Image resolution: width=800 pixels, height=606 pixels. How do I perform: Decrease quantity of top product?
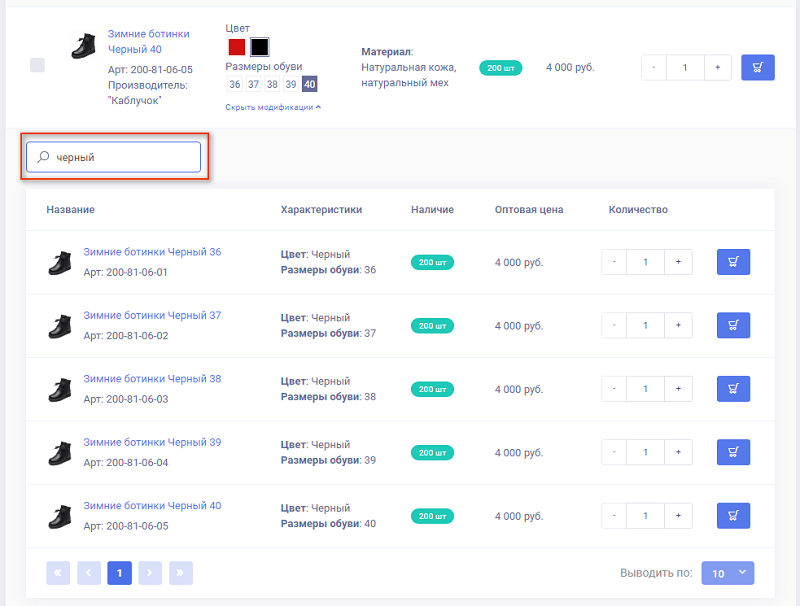[x=654, y=67]
